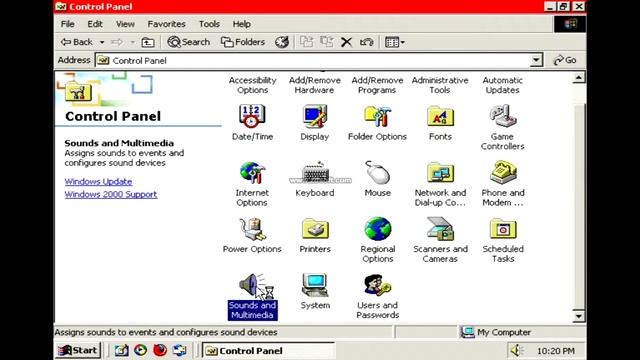Open the System computer icon
640x360 pixels.
(x=315, y=285)
